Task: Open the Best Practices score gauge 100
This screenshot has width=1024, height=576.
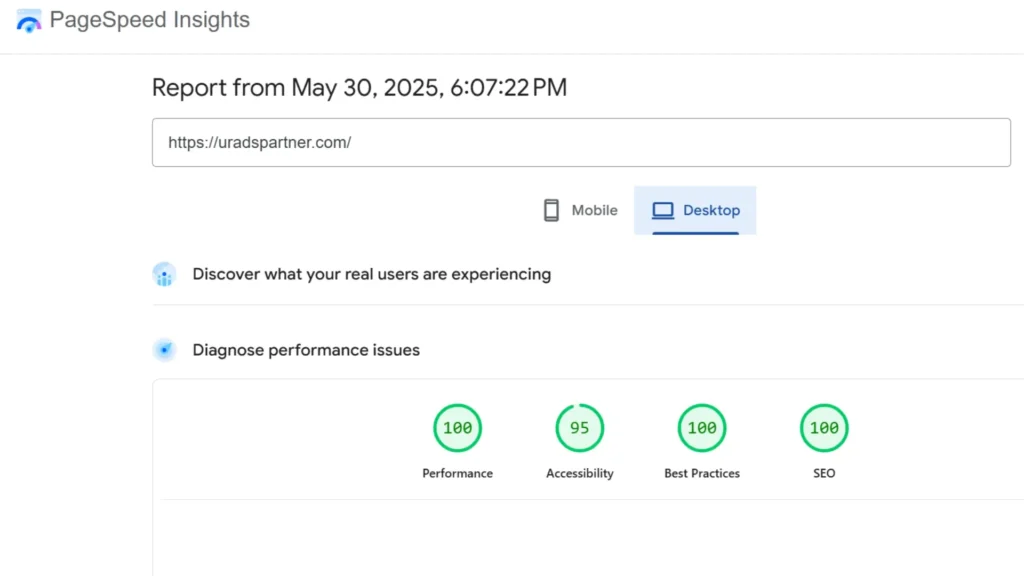Action: pos(702,428)
